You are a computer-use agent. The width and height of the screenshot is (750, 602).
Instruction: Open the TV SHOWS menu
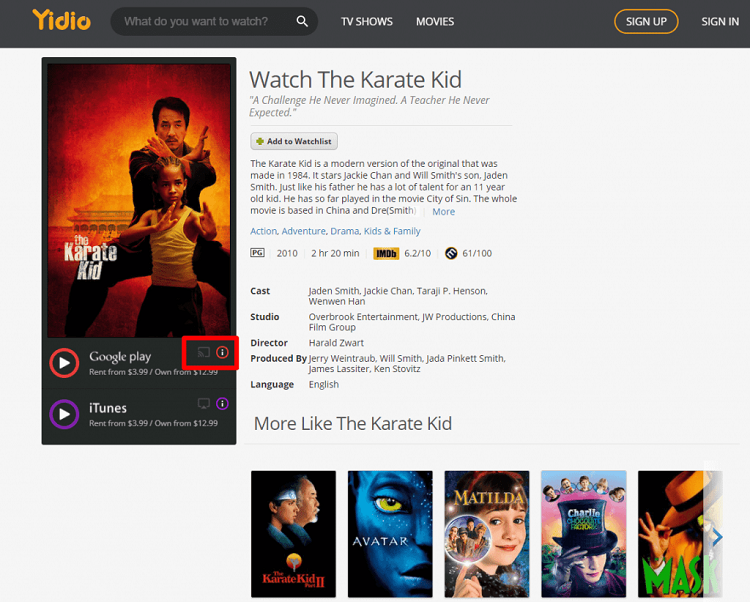point(366,22)
